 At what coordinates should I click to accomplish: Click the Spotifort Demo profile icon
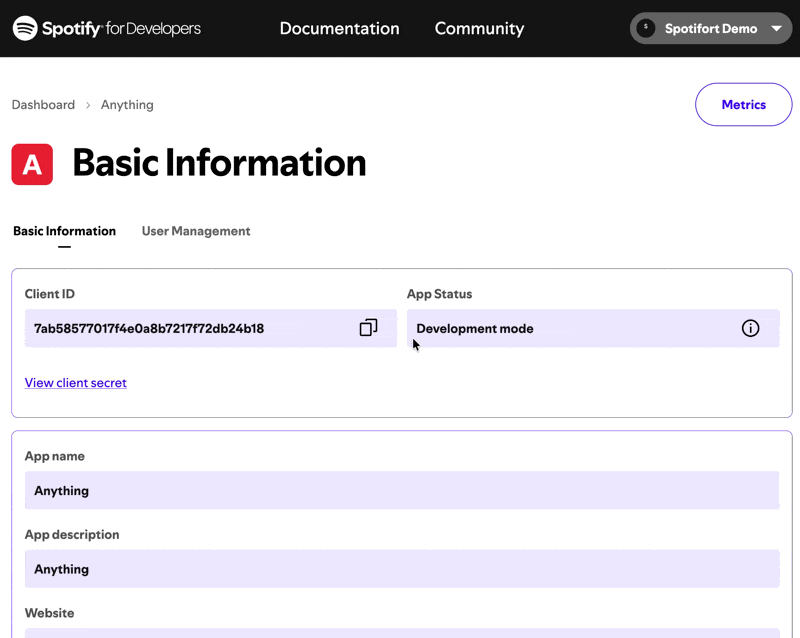tap(646, 28)
